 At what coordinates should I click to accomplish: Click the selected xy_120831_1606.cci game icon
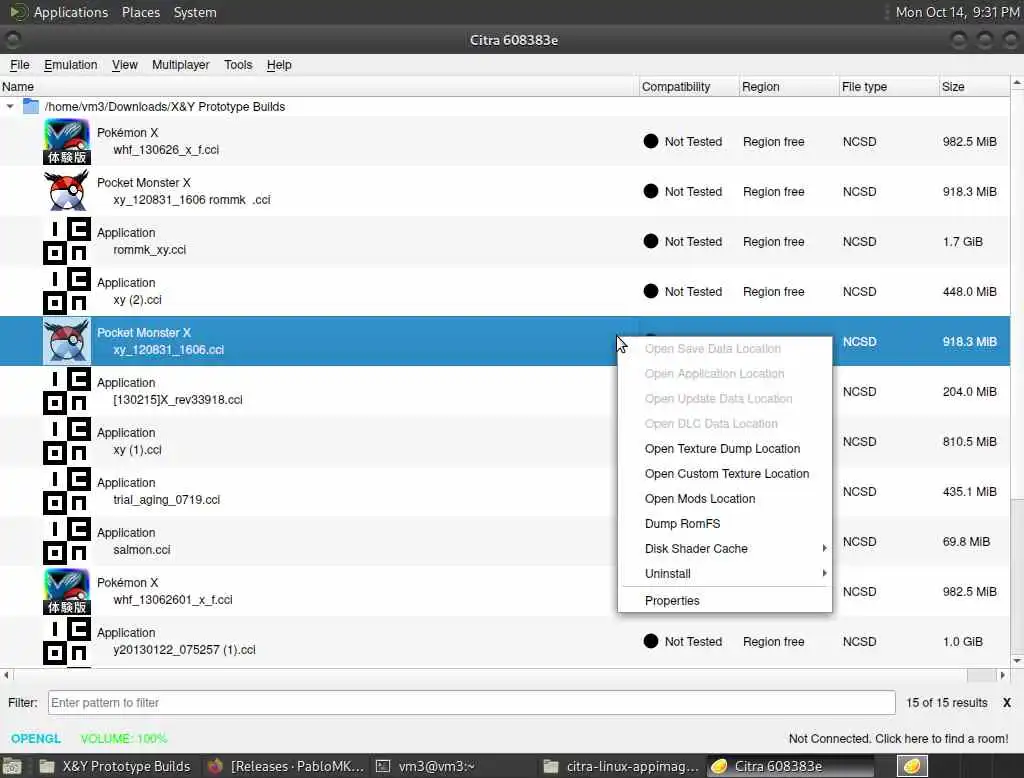[67, 341]
